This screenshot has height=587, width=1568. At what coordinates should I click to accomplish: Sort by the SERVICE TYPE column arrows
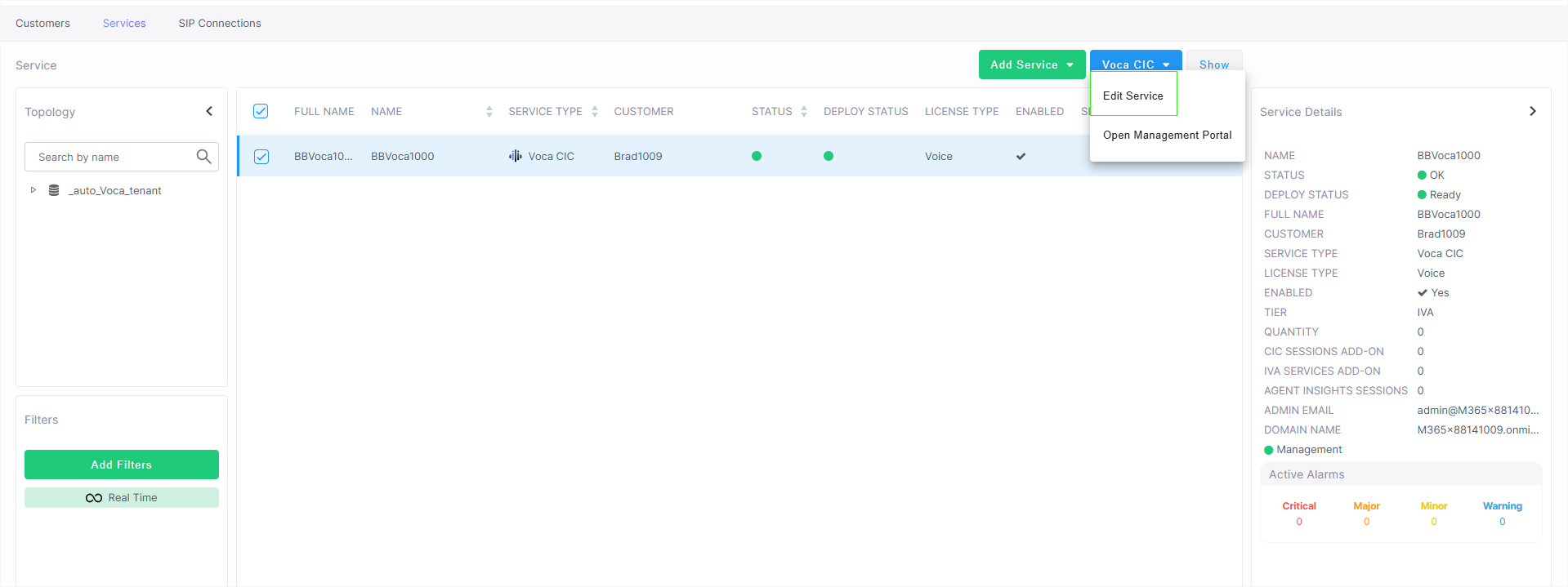595,112
